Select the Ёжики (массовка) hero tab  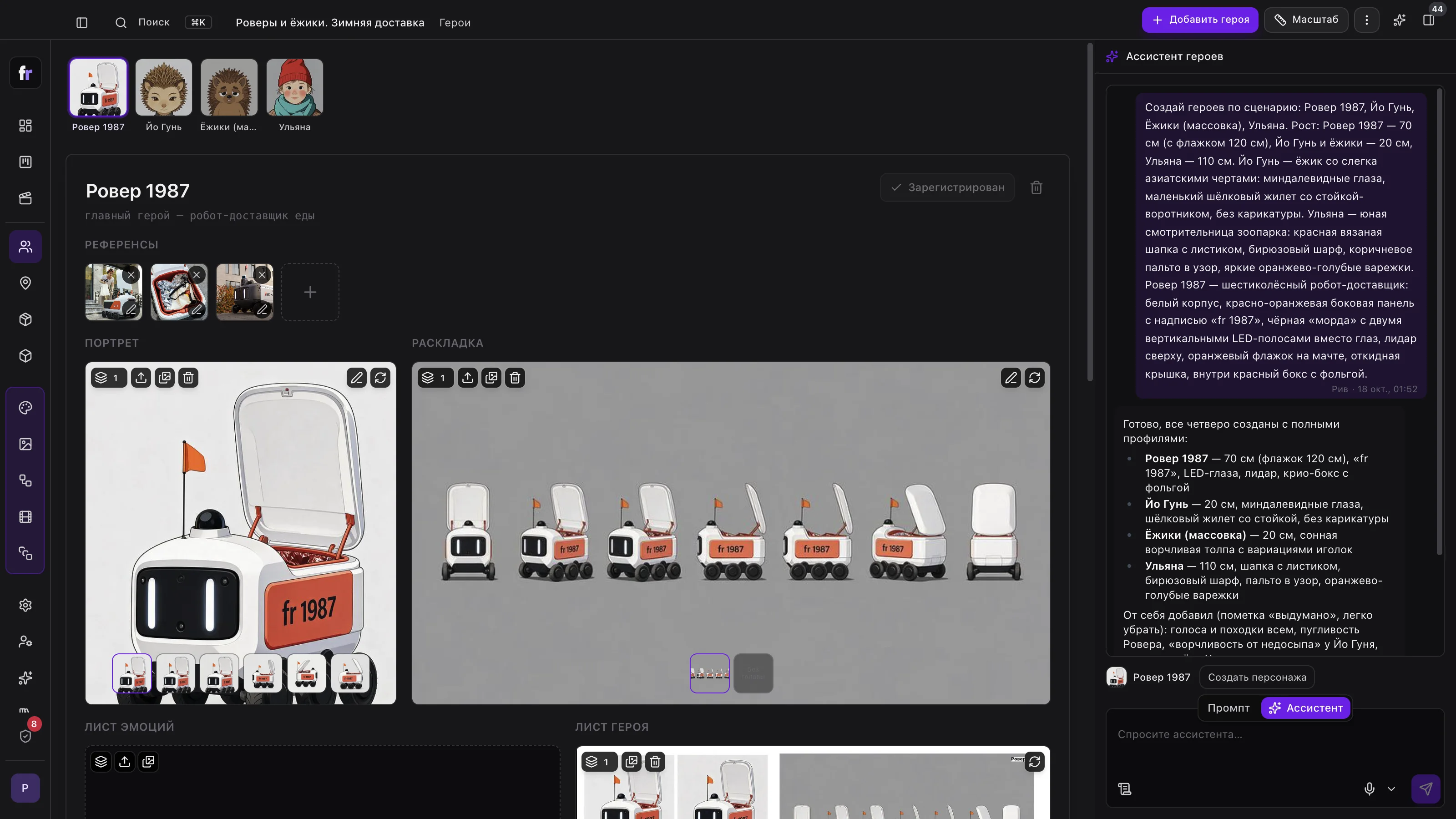pyautogui.click(x=229, y=95)
